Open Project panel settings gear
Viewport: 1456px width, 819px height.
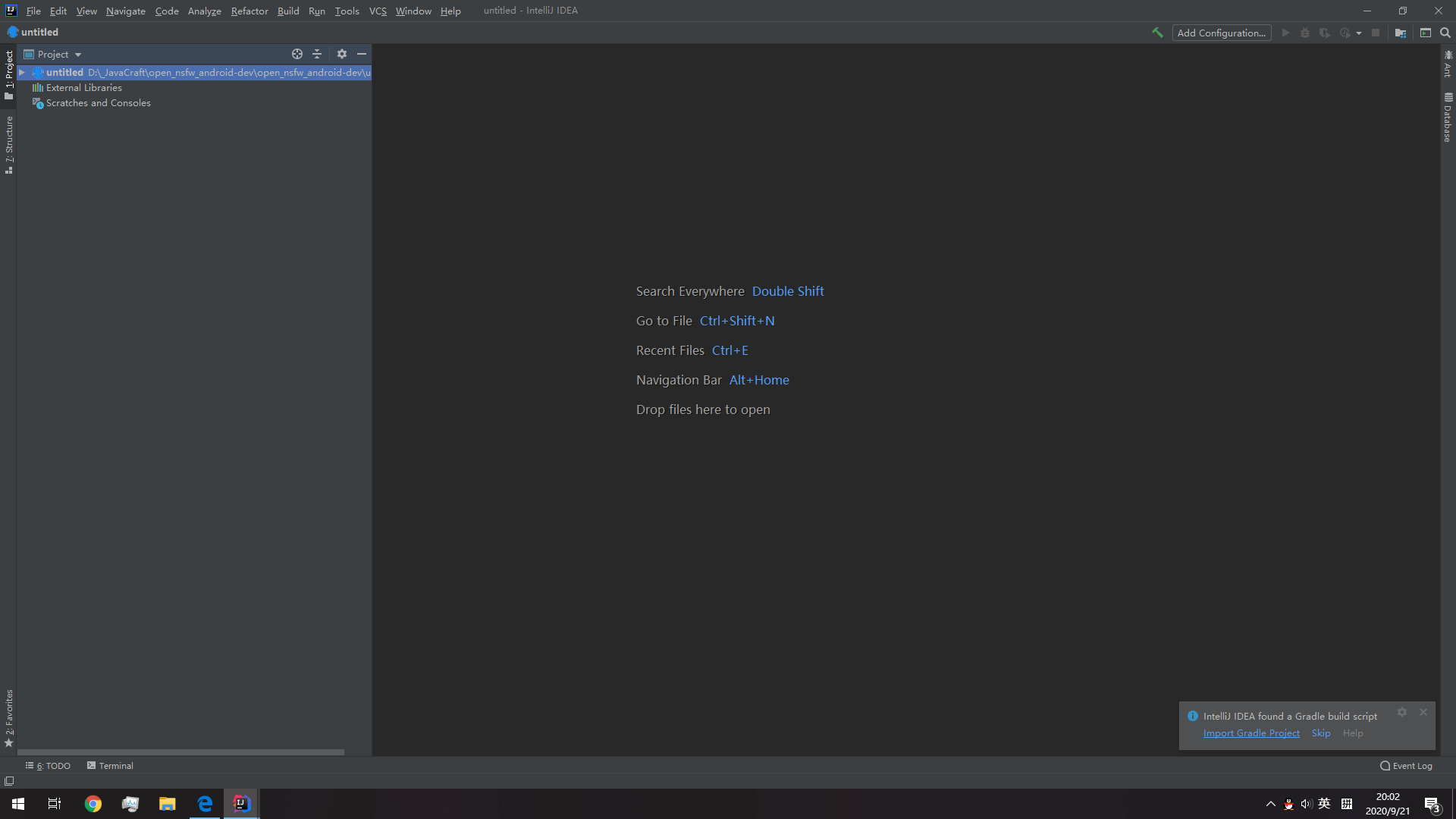tap(342, 54)
